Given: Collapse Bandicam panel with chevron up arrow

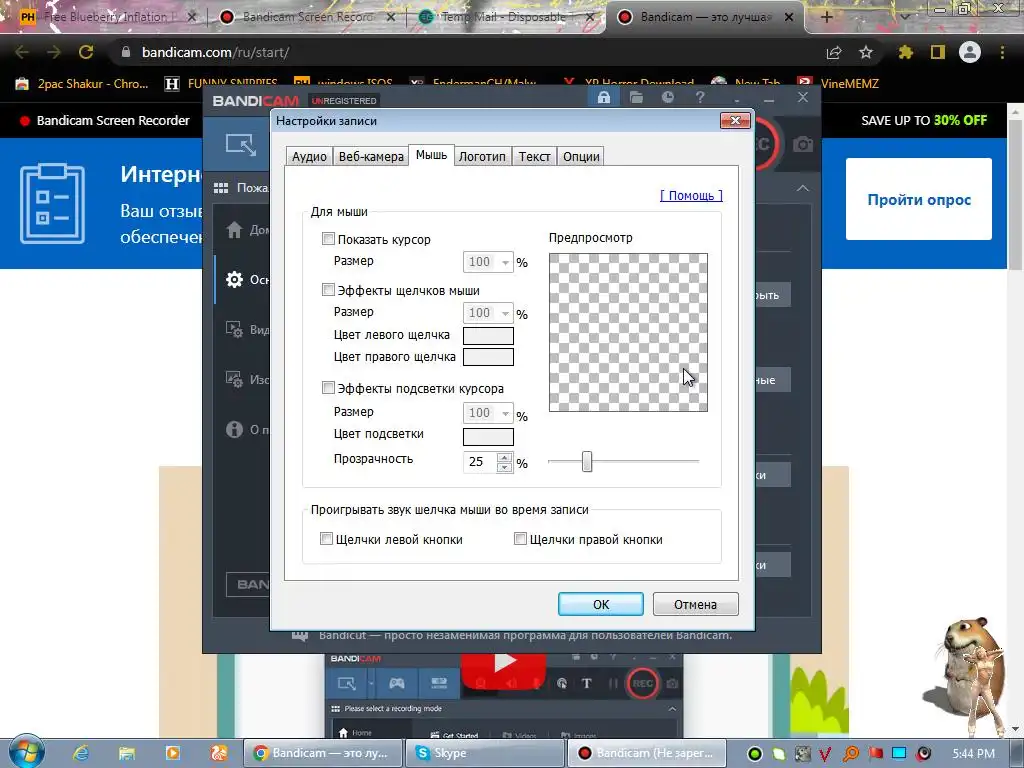Looking at the screenshot, I should click(803, 188).
